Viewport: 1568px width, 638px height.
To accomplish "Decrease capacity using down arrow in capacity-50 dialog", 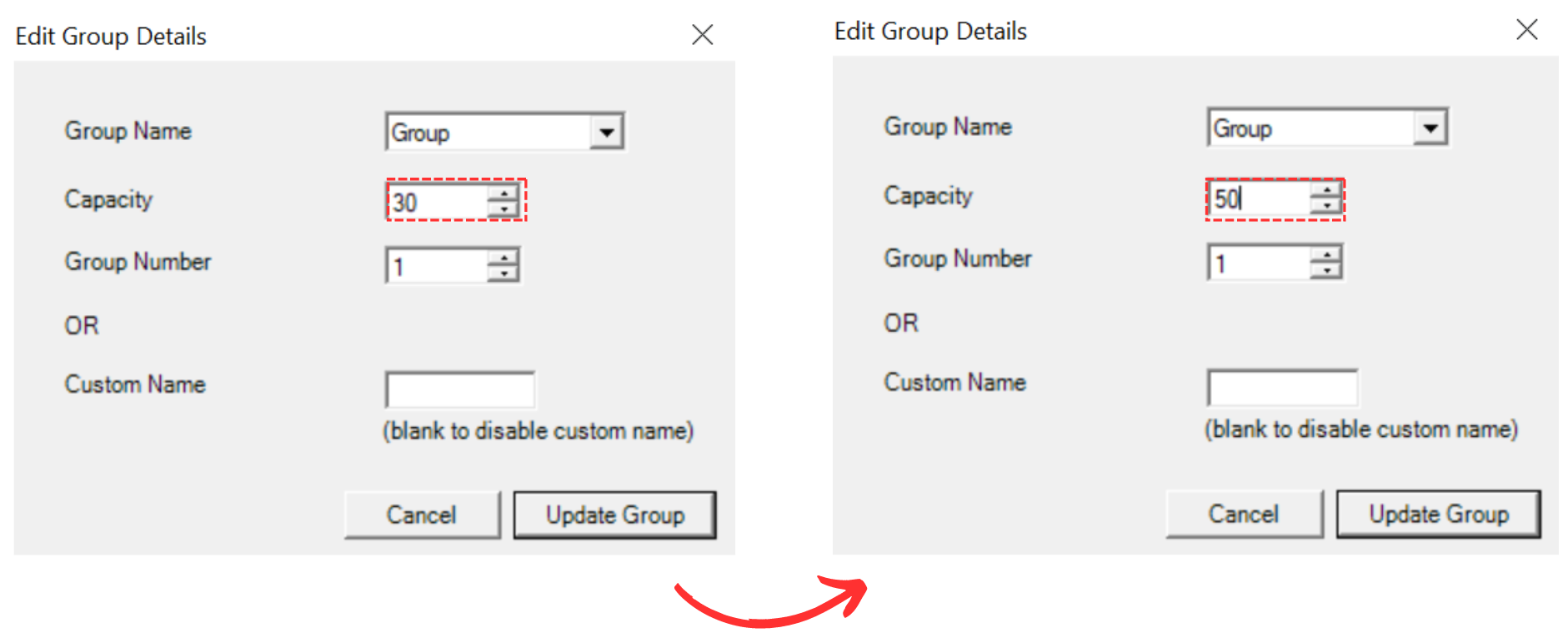I will point(1325,206).
